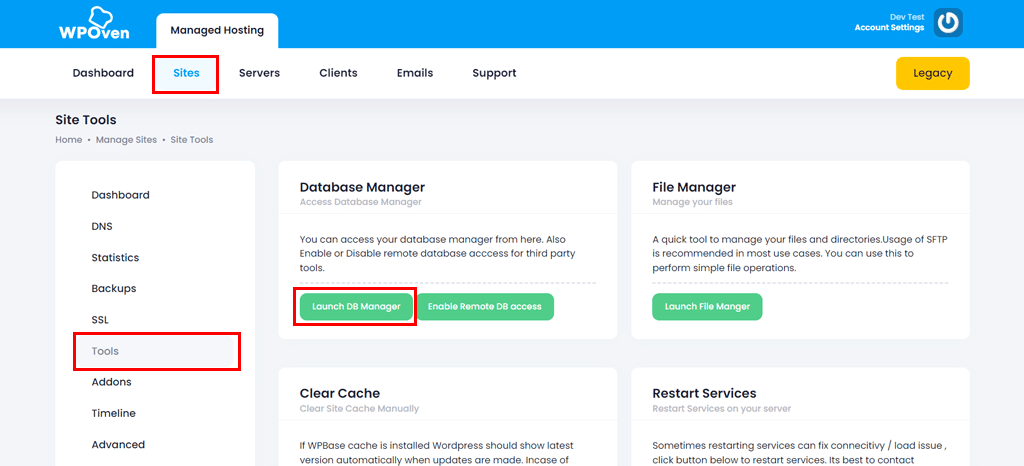This screenshot has width=1024, height=466.
Task: Launch File Manager
Action: tap(707, 307)
